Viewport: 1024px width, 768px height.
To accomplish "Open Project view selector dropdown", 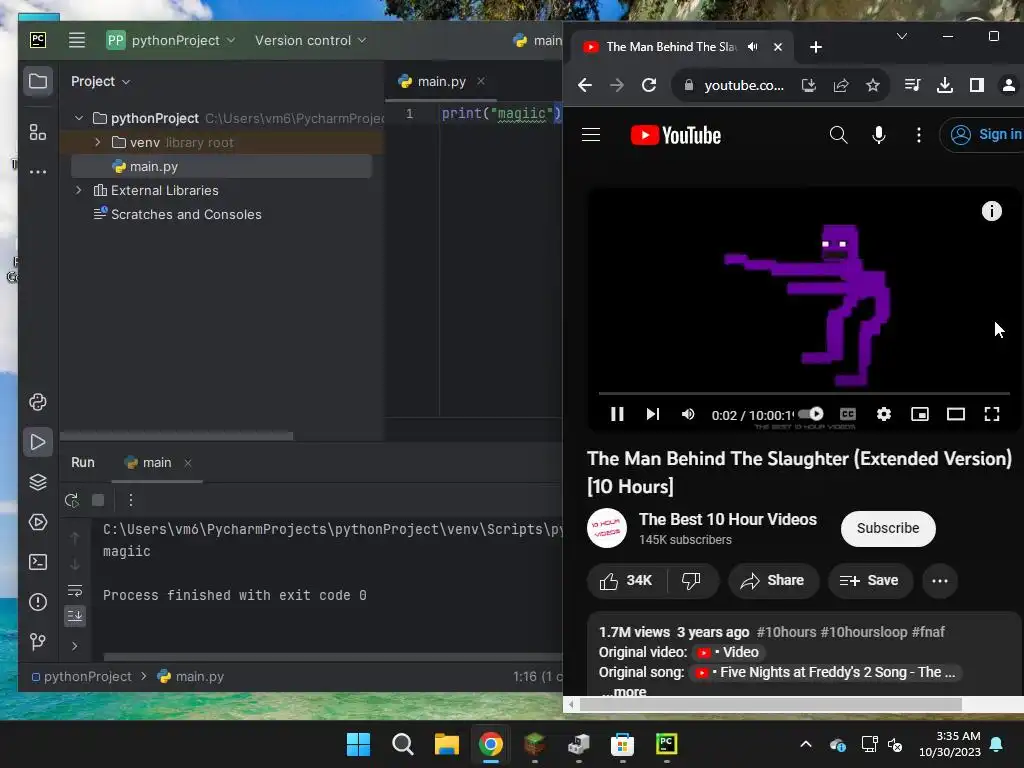I will (100, 82).
